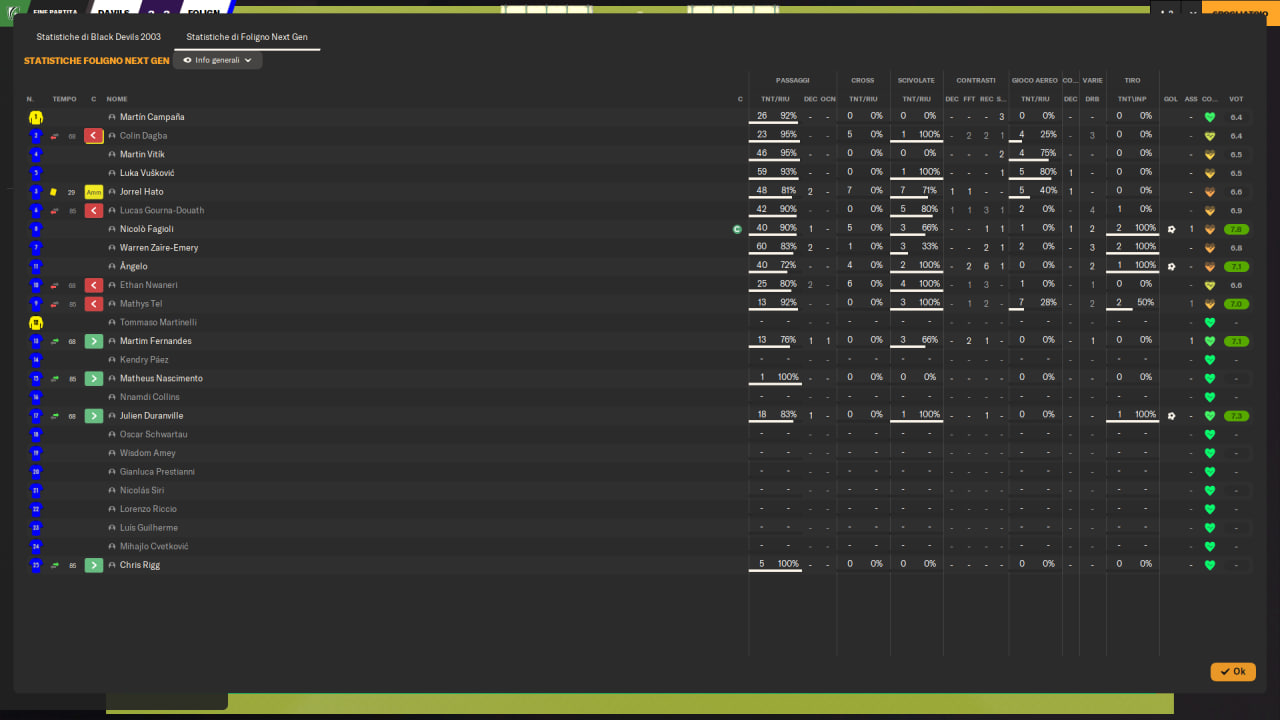Open Gianluca Prestianni's player profile
Viewport: 1280px width, 720px height.
click(157, 472)
